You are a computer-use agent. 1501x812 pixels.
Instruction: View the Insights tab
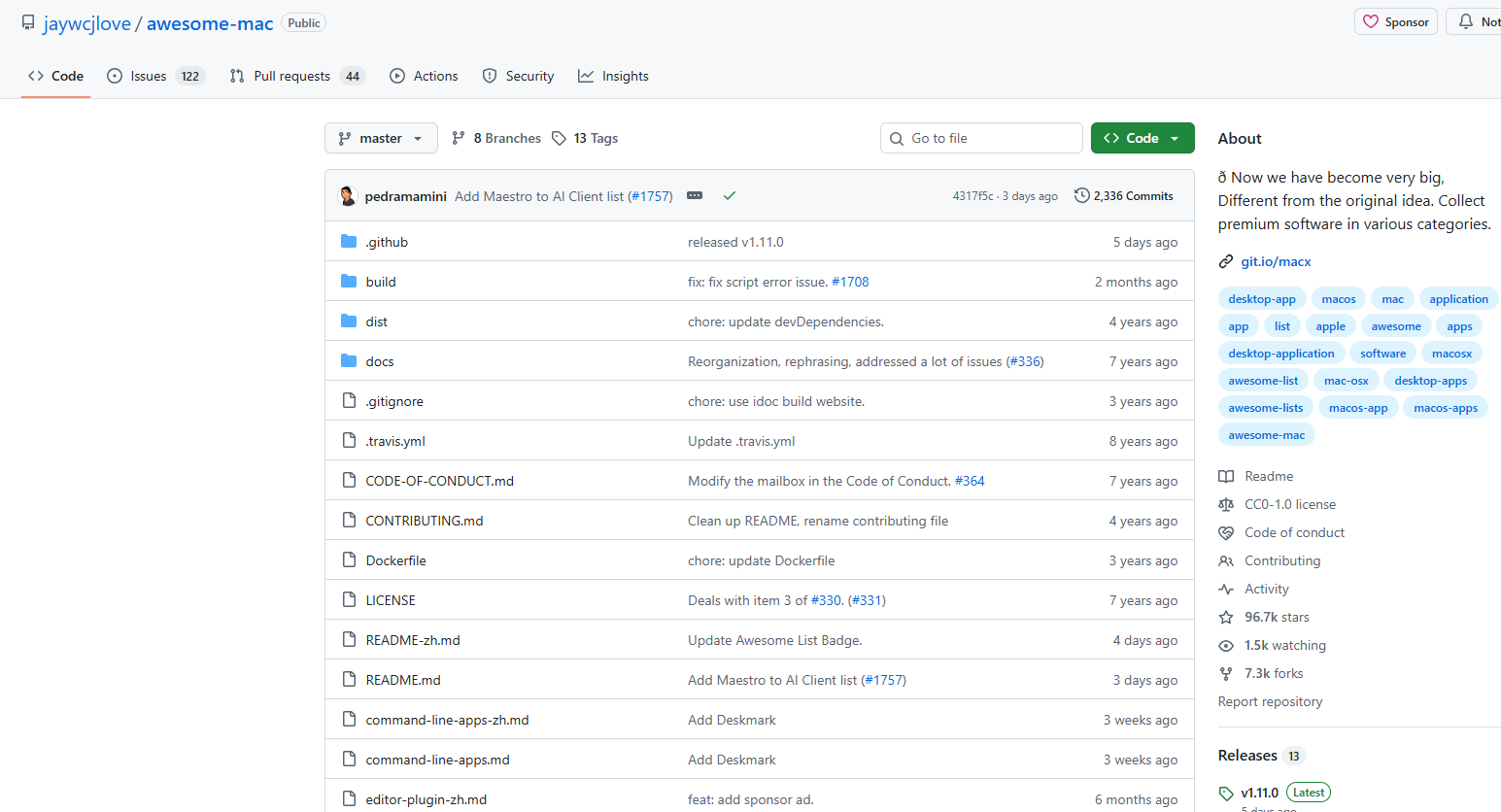pos(613,76)
